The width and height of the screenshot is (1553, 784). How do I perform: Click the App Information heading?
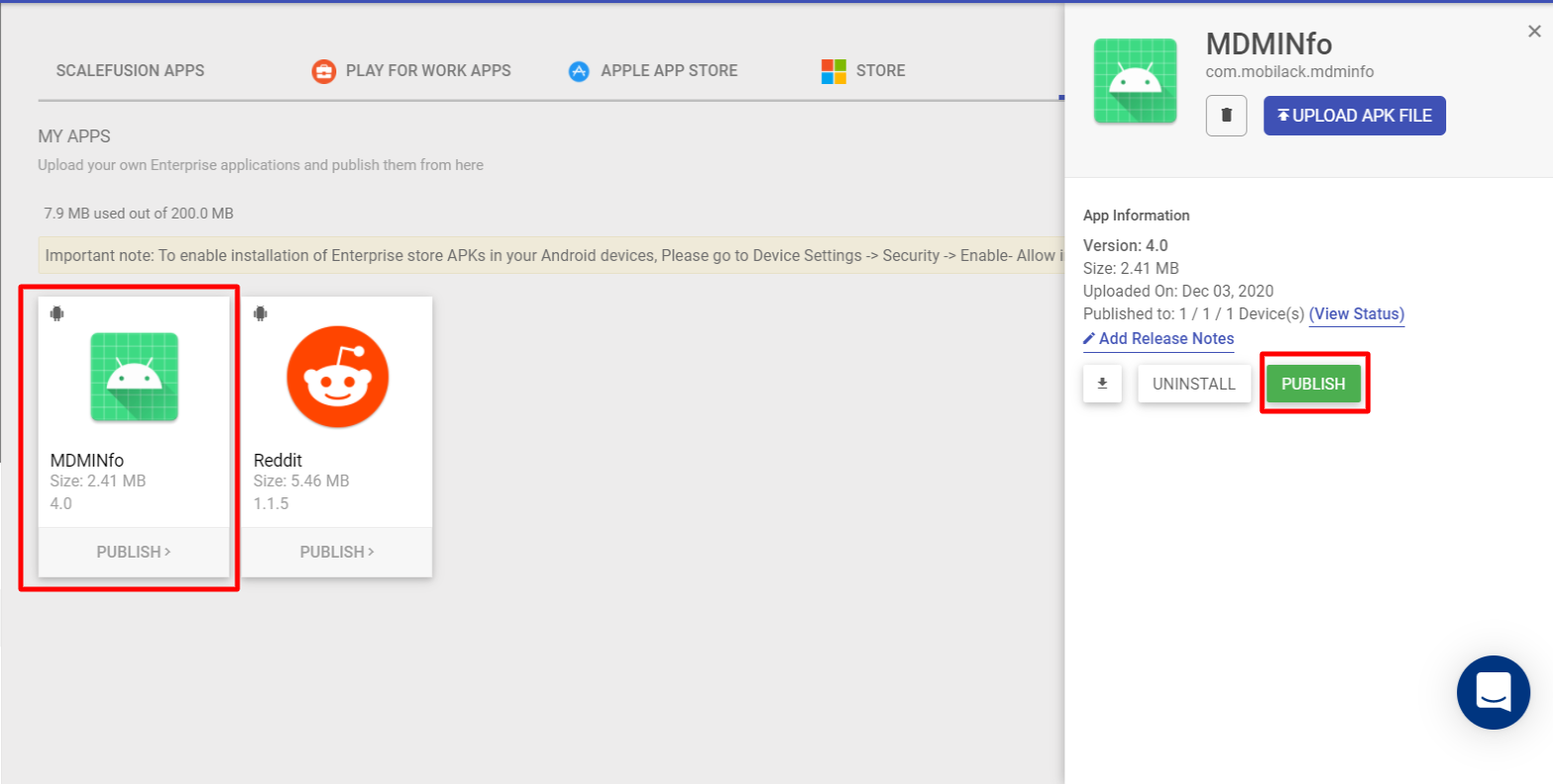pos(1137,216)
